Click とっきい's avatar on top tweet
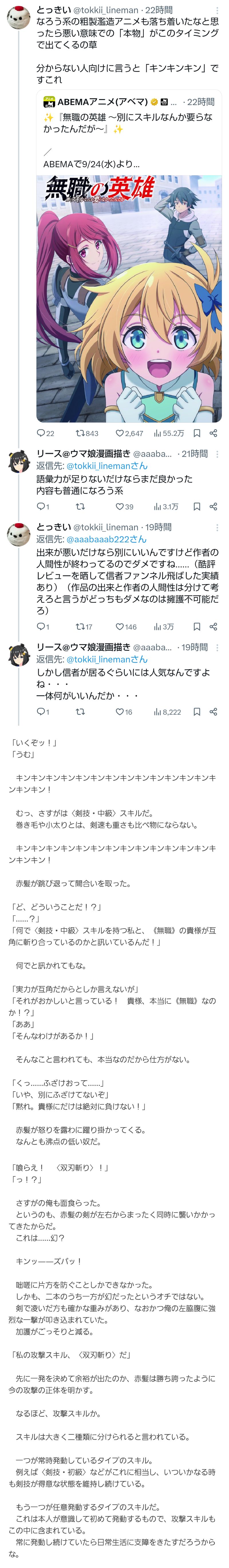Image resolution: width=229 pixels, height=1568 pixels. pyautogui.click(x=18, y=18)
